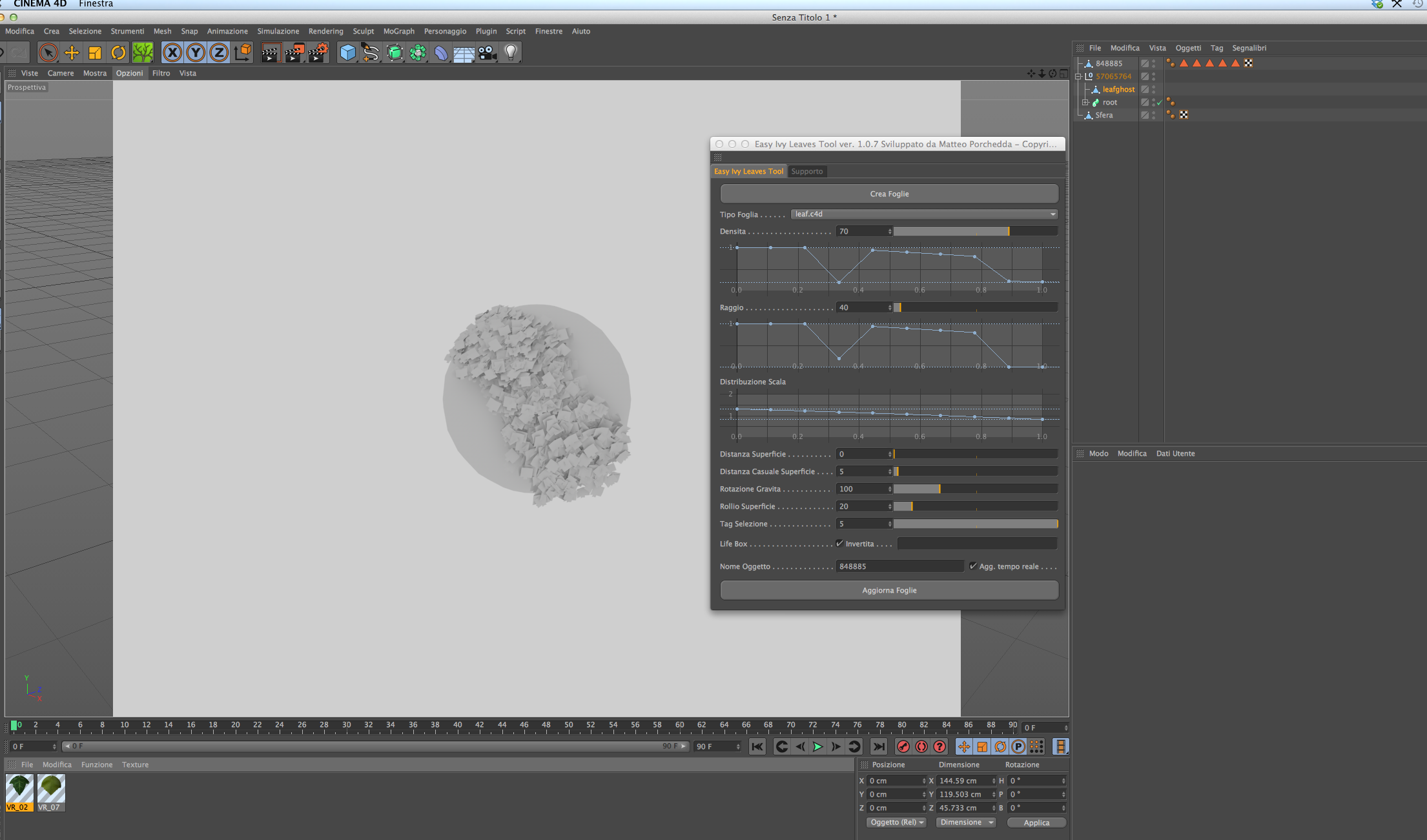The height and width of the screenshot is (840, 1427).
Task: Select the Rotate tool
Action: click(118, 53)
